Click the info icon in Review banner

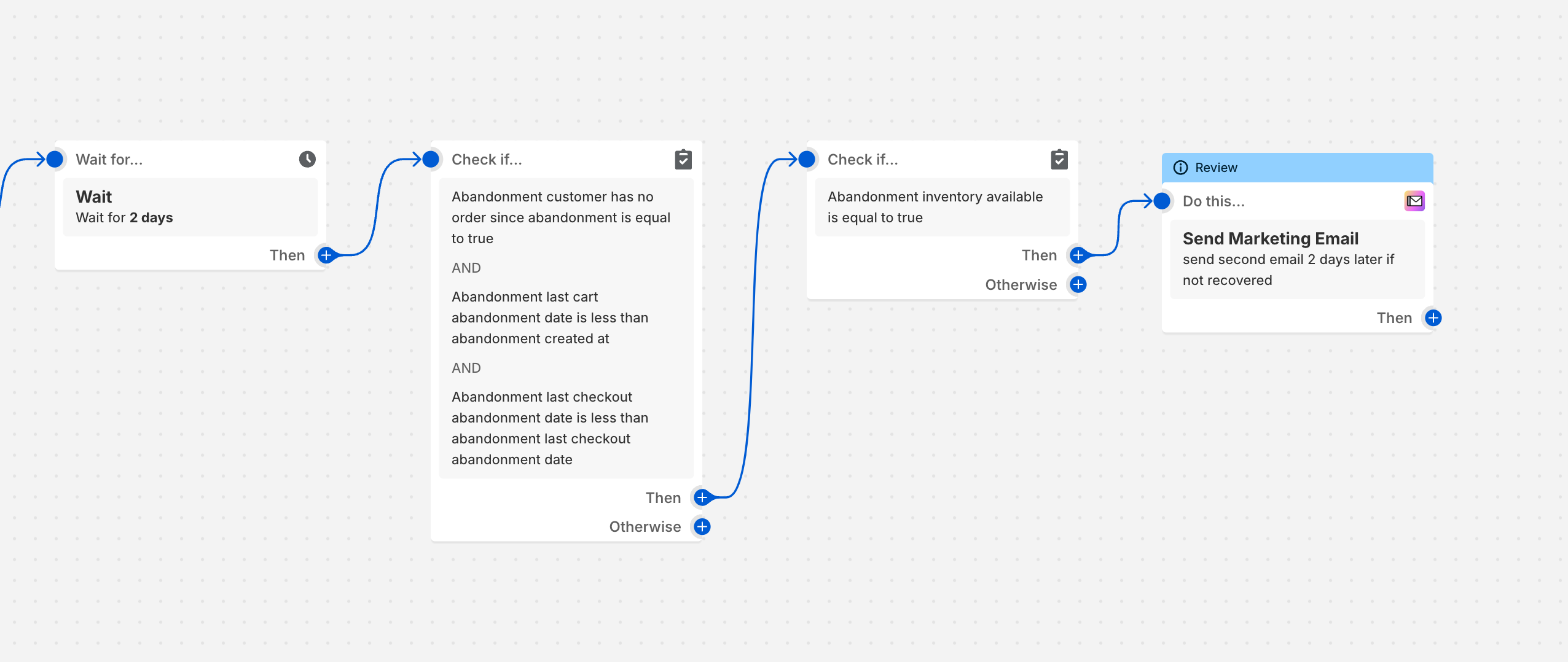click(1180, 168)
